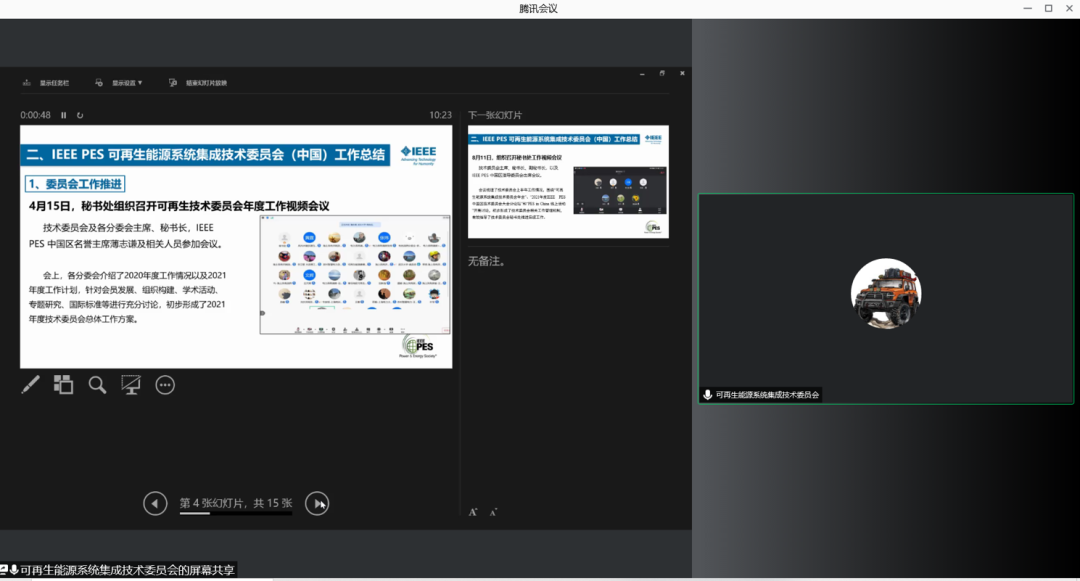Pause the presentation timer
The height and width of the screenshot is (581, 1080).
click(x=63, y=115)
